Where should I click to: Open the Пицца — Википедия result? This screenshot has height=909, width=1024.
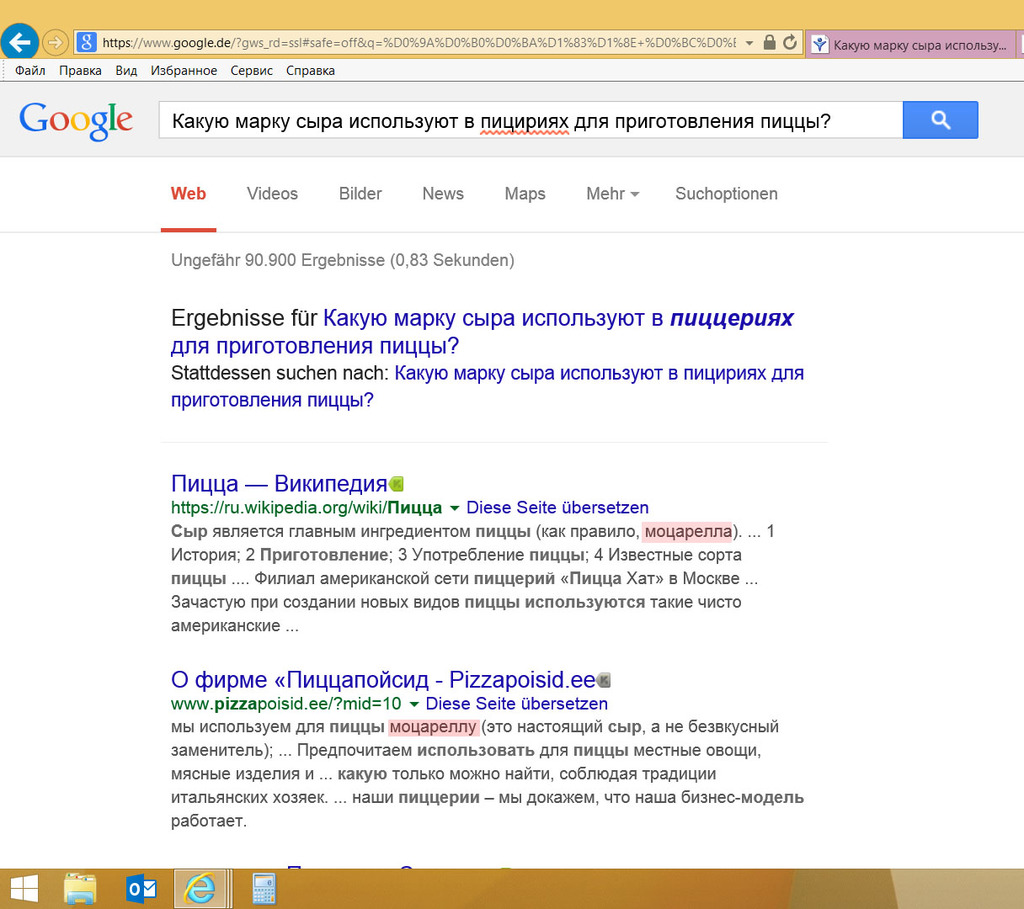(279, 484)
